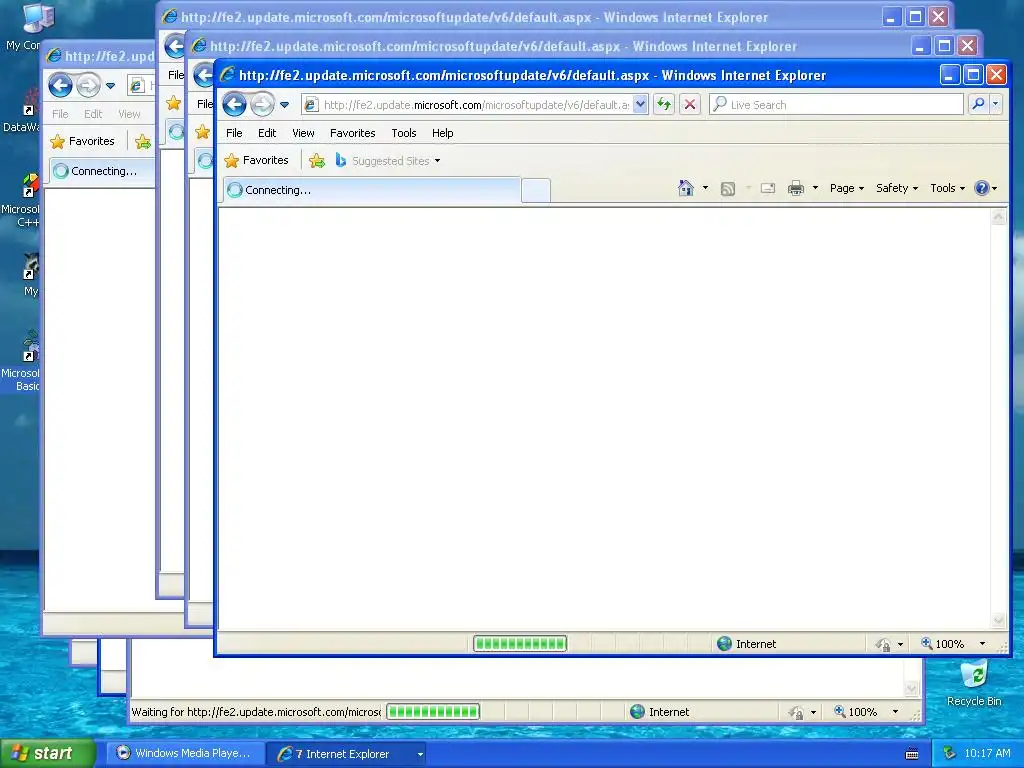Viewport: 1024px width, 768px height.
Task: Expand the Home button dropdown arrow
Action: click(705, 188)
